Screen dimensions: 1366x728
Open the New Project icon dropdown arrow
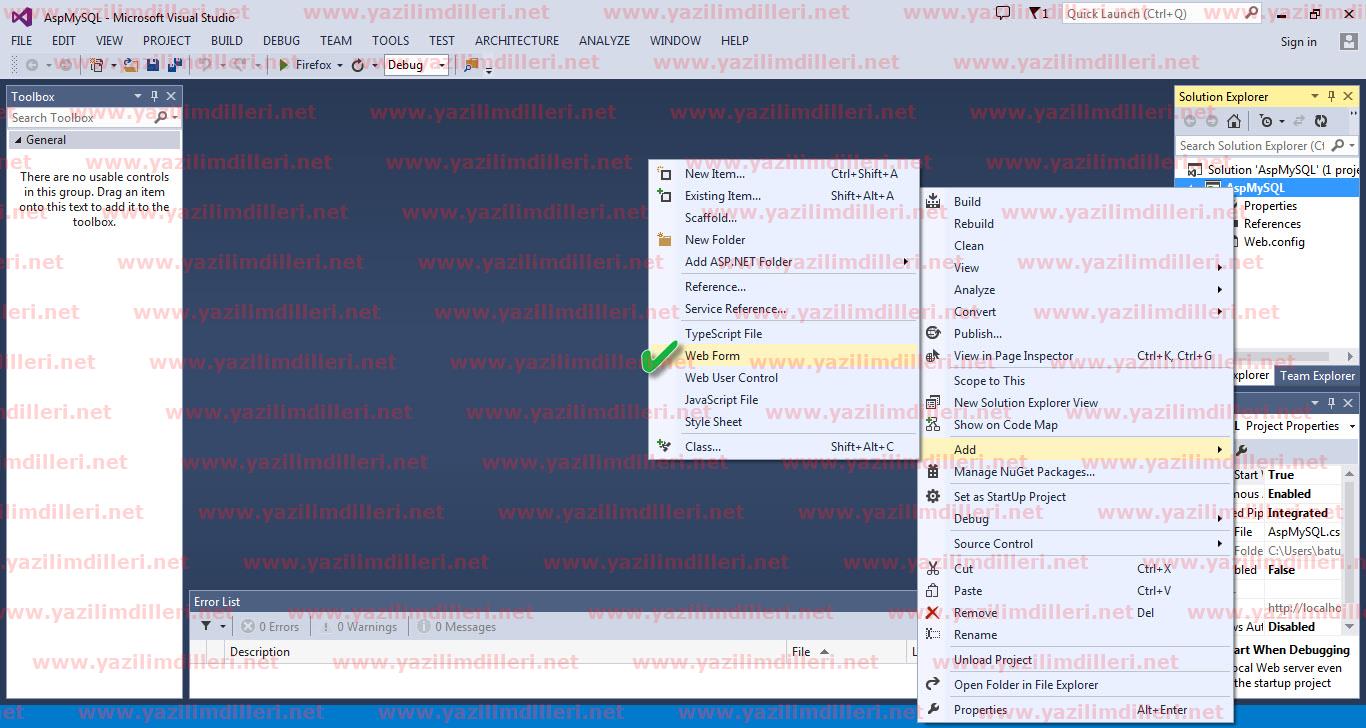click(x=113, y=66)
